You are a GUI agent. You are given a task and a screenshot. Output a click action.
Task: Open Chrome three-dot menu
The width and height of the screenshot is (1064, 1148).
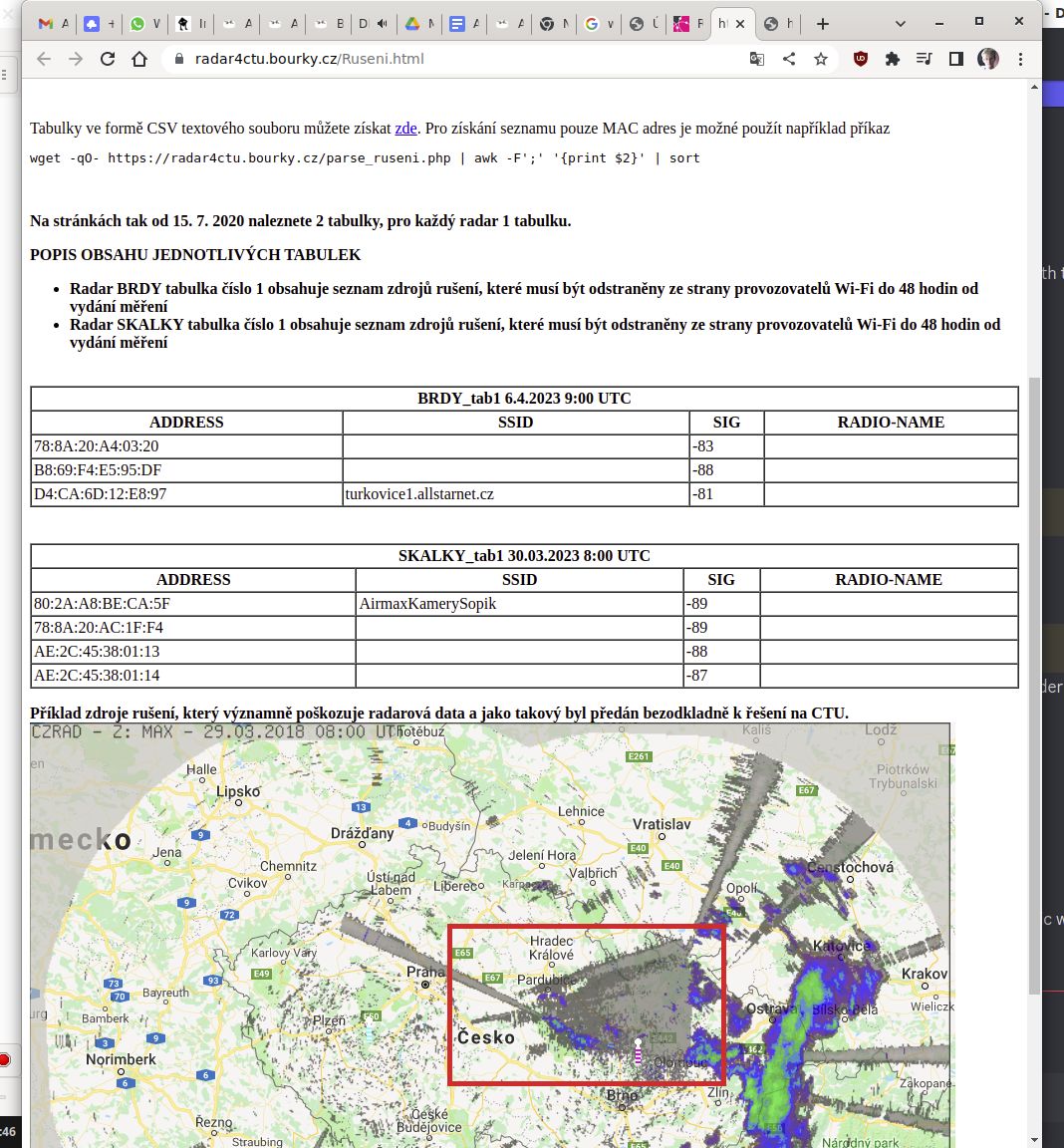point(1020,59)
